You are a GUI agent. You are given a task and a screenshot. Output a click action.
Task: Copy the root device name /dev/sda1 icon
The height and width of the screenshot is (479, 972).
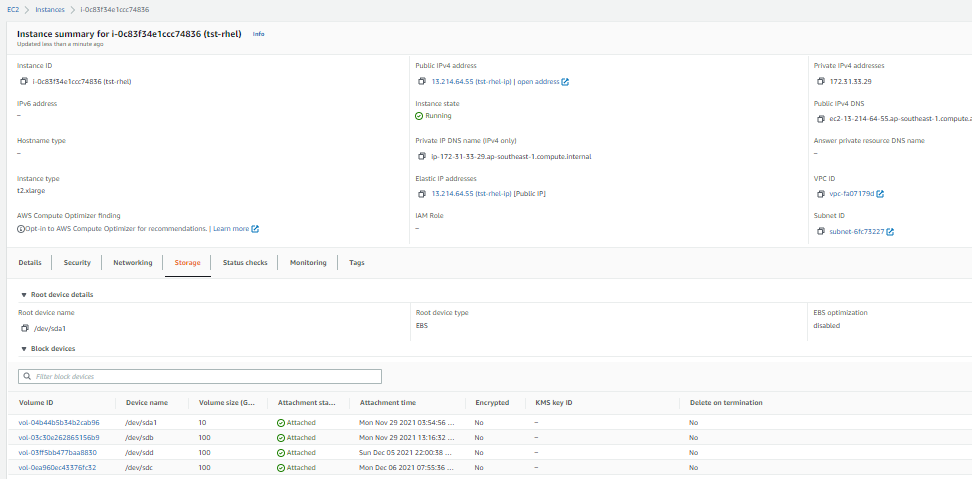click(25, 328)
